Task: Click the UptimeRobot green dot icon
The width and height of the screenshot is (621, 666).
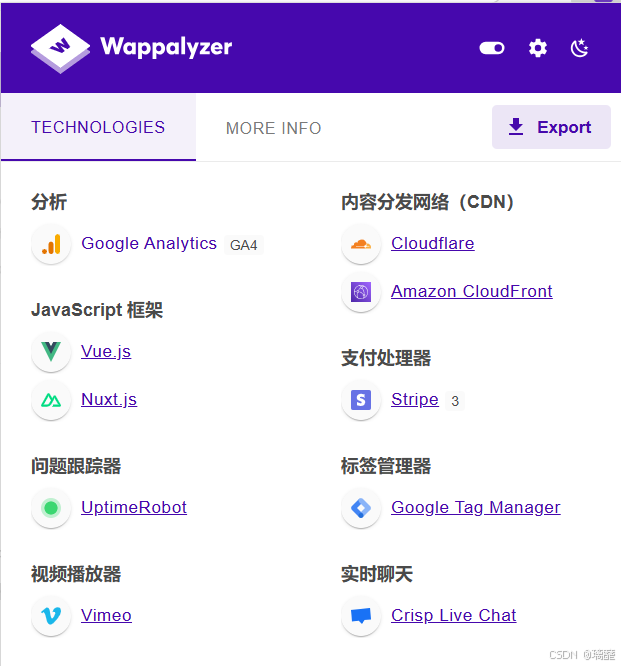Action: click(51, 508)
